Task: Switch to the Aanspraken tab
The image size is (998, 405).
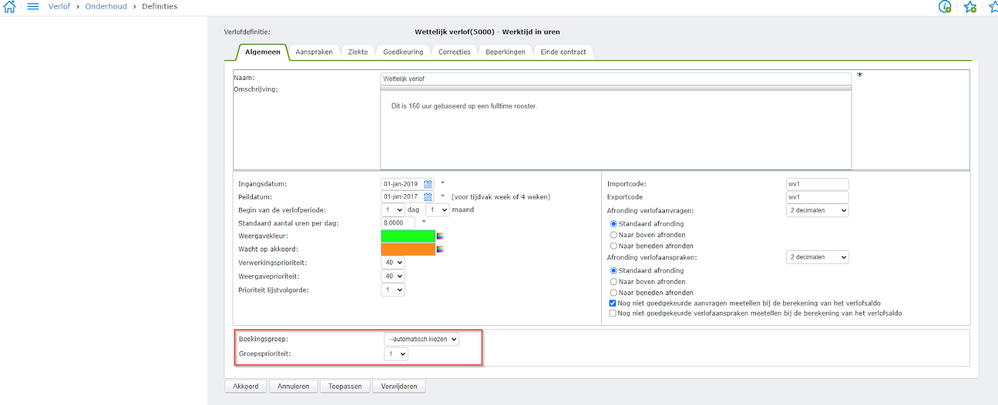Action: [x=314, y=52]
